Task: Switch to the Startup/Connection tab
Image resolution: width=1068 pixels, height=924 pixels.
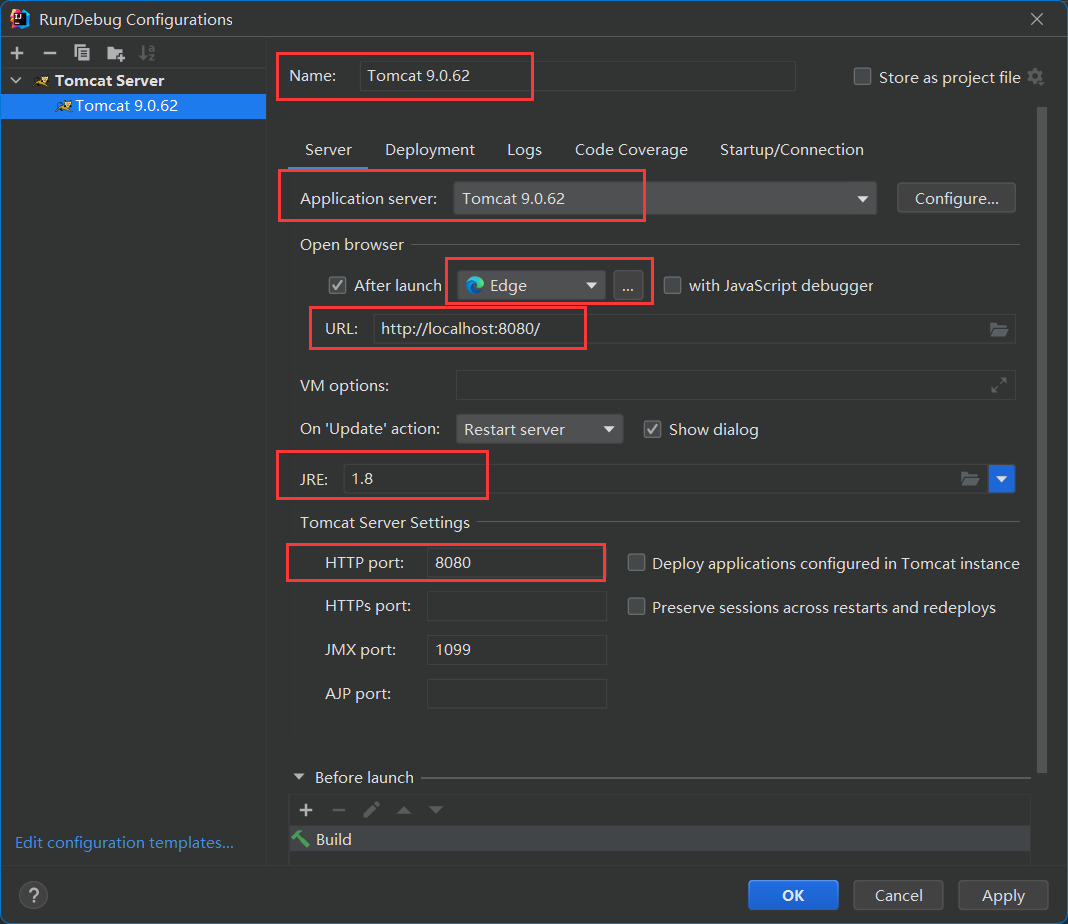Action: click(791, 150)
